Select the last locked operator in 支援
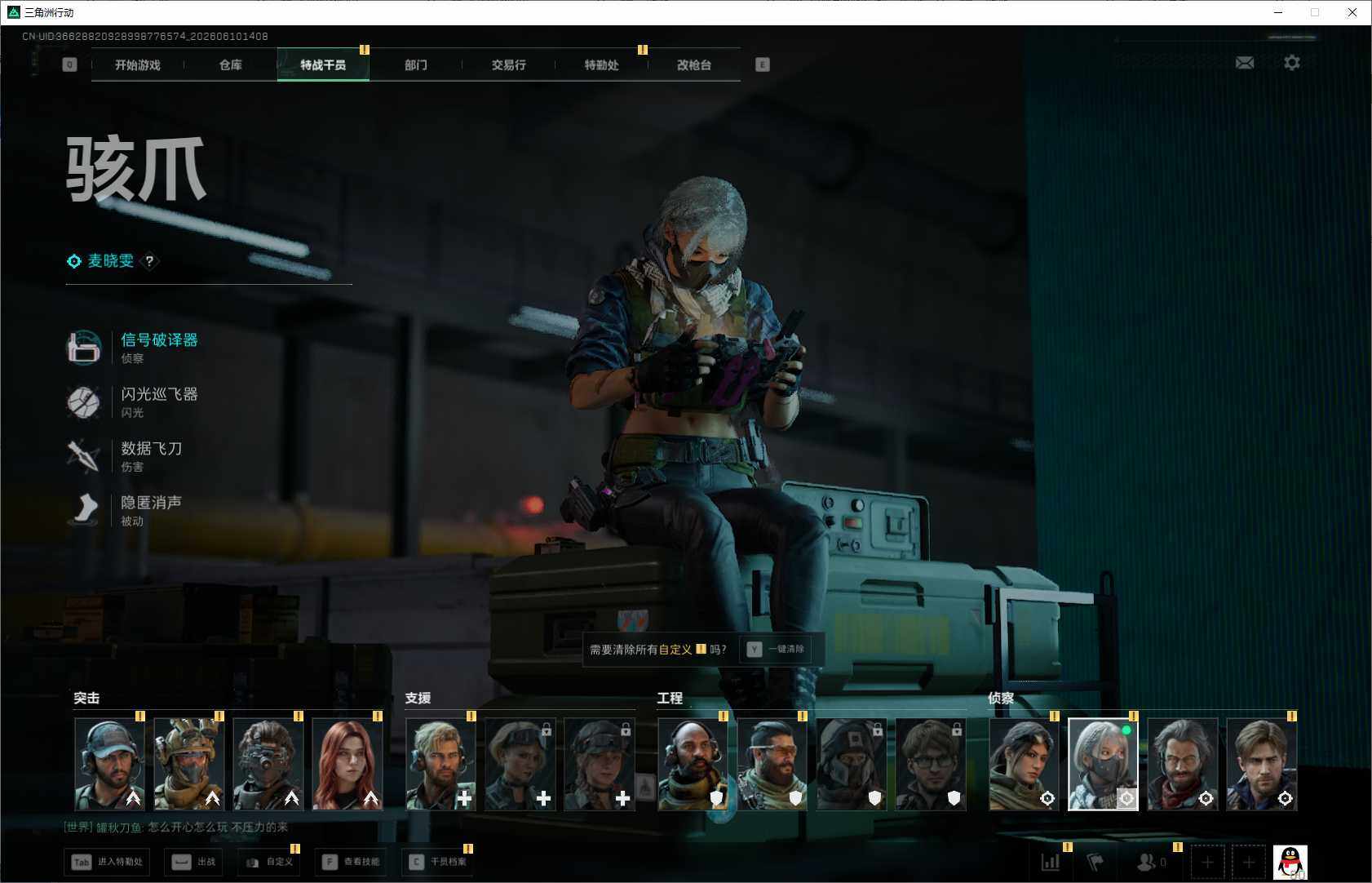 pos(599,764)
